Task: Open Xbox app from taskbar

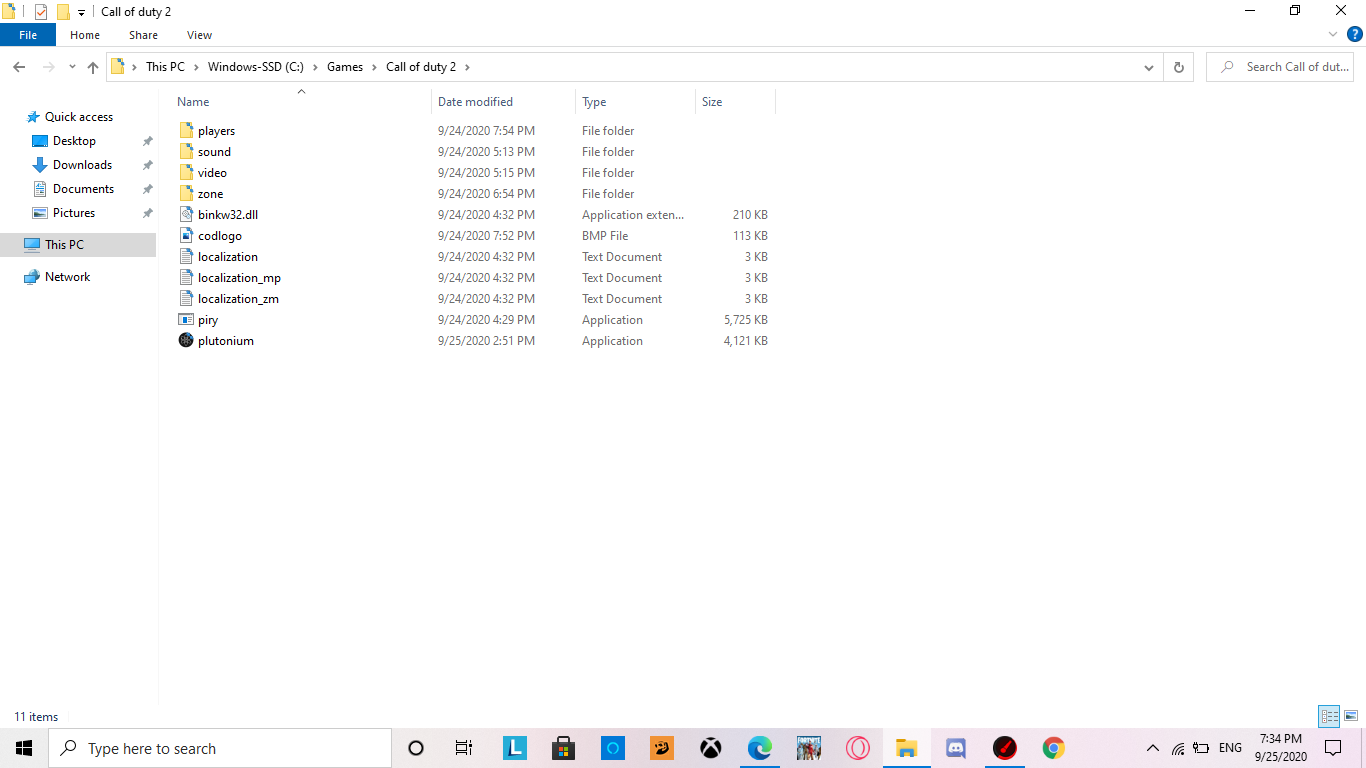Action: point(711,748)
